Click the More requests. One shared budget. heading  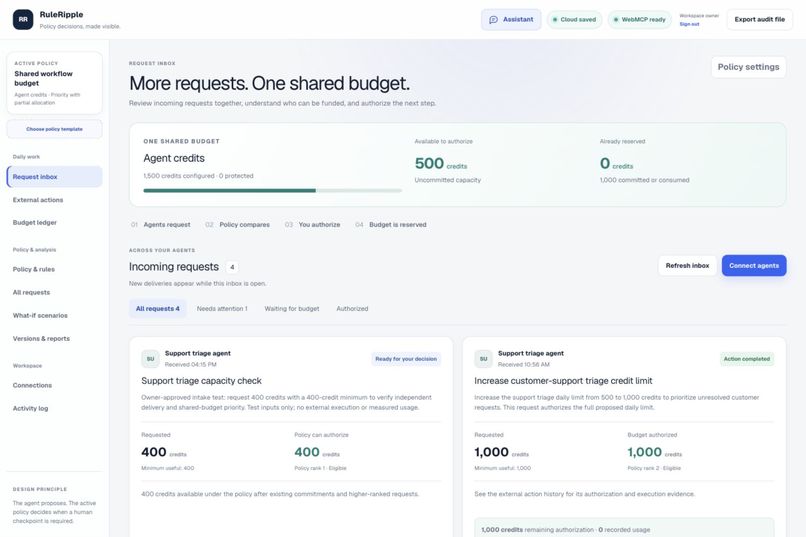pos(269,83)
